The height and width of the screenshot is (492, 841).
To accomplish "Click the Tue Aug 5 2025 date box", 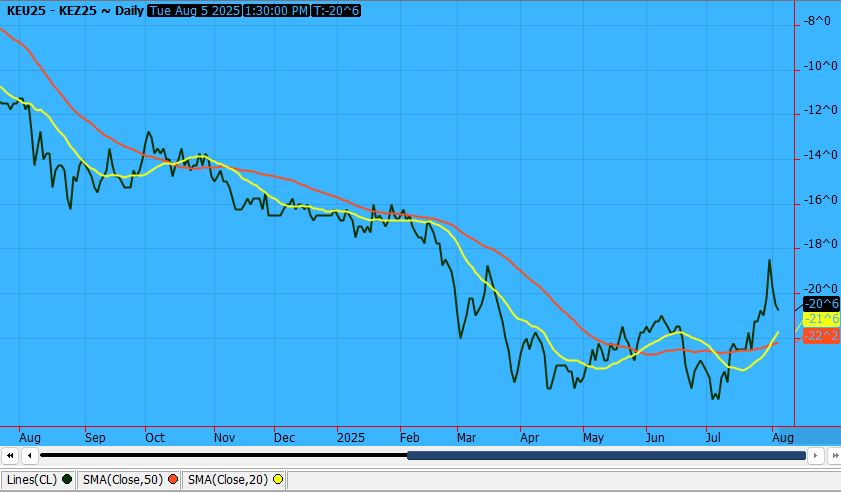I will (193, 10).
